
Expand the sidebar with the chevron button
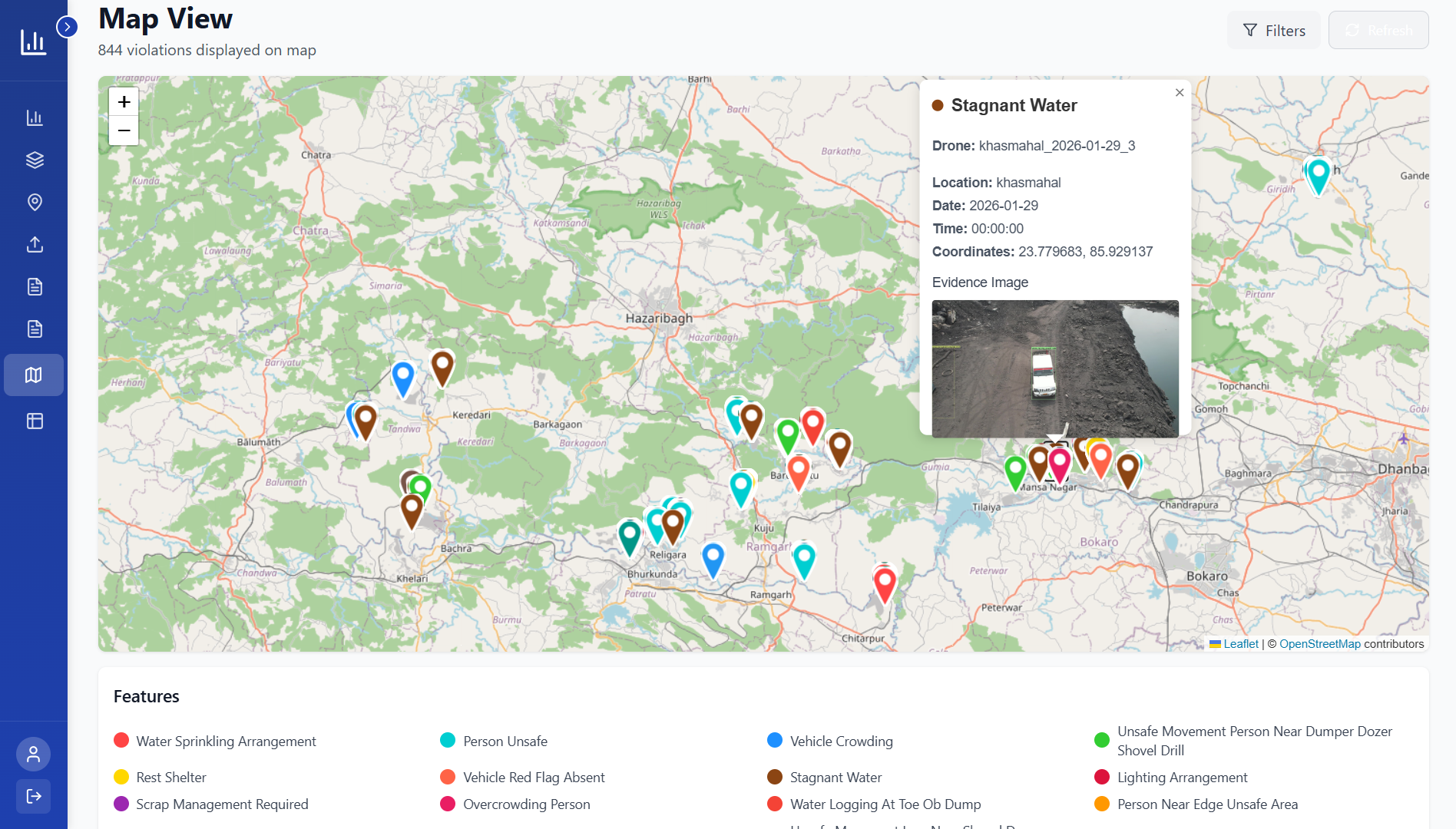click(68, 27)
